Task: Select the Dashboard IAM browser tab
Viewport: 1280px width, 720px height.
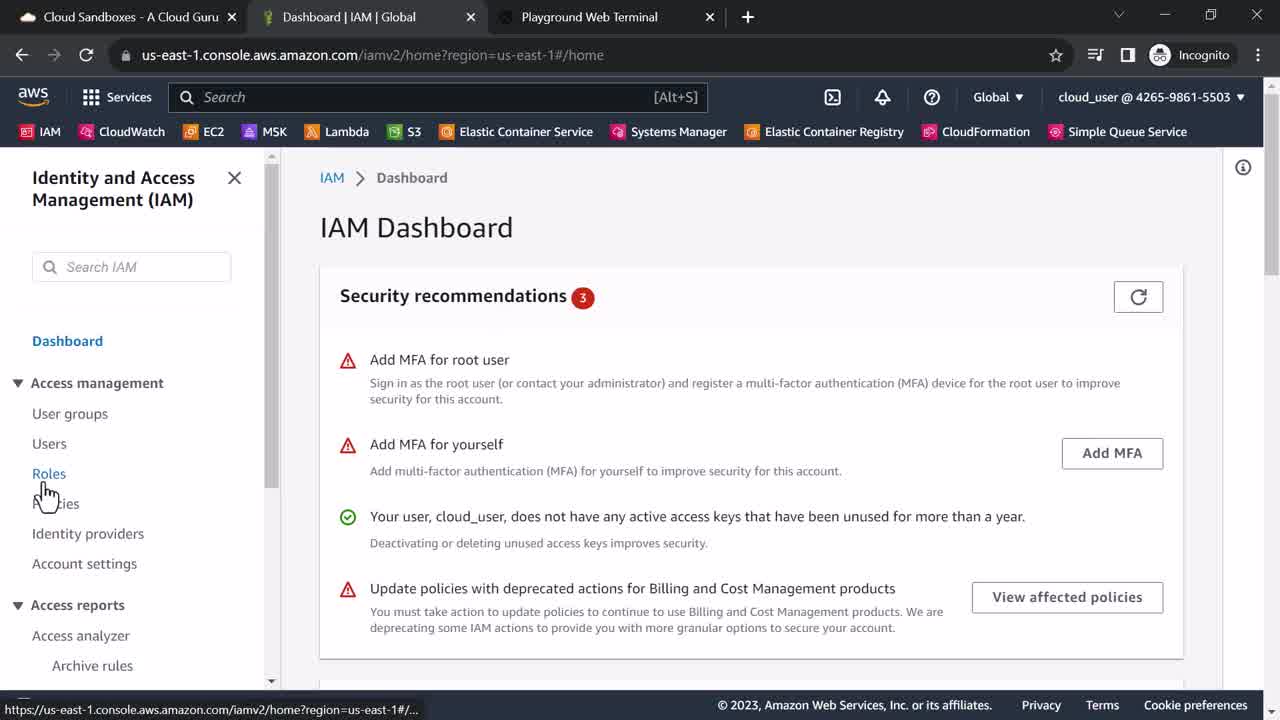Action: coord(365,17)
